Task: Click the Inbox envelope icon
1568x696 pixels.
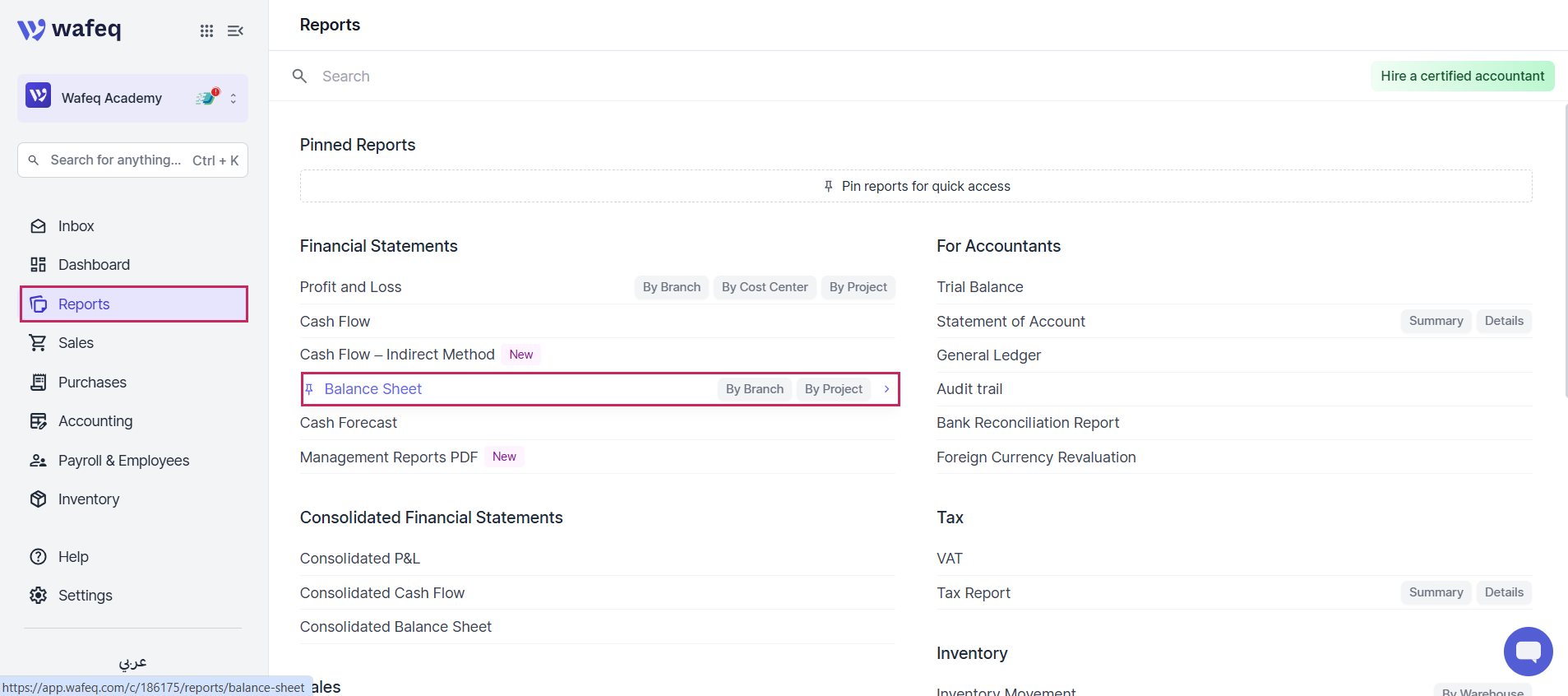Action: coord(38,226)
